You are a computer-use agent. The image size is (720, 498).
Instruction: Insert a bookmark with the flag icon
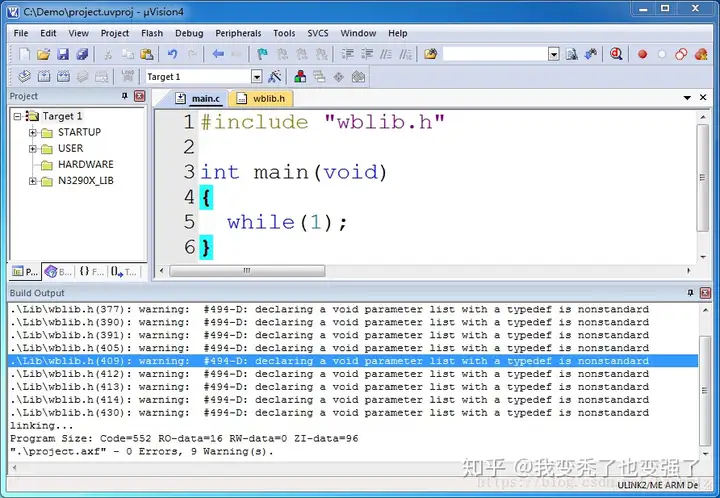[262, 54]
